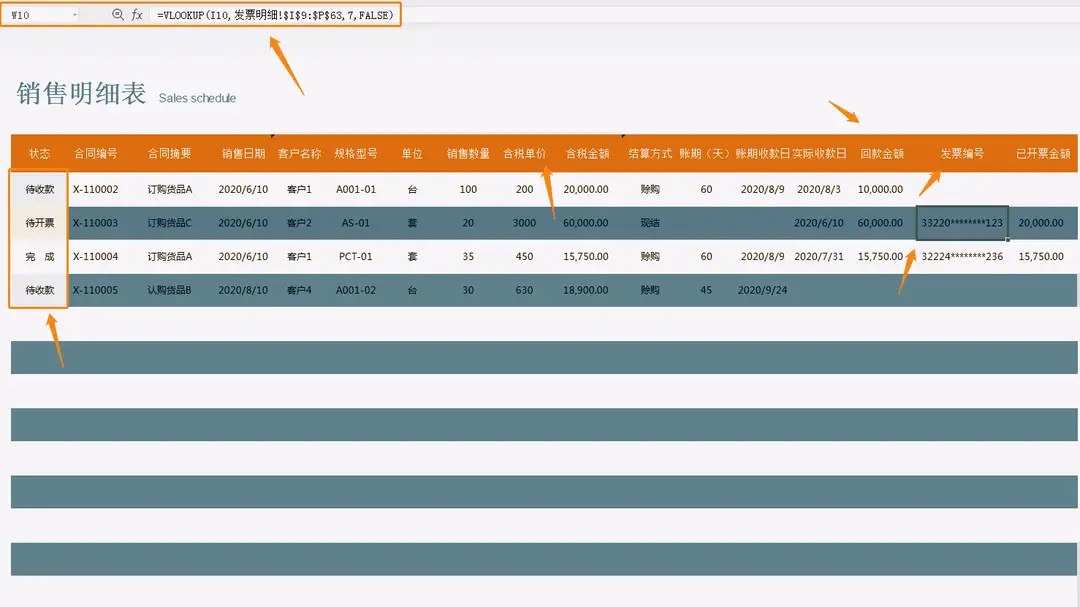Select the 规格型号 column header
The height and width of the screenshot is (607, 1080).
(x=356, y=154)
